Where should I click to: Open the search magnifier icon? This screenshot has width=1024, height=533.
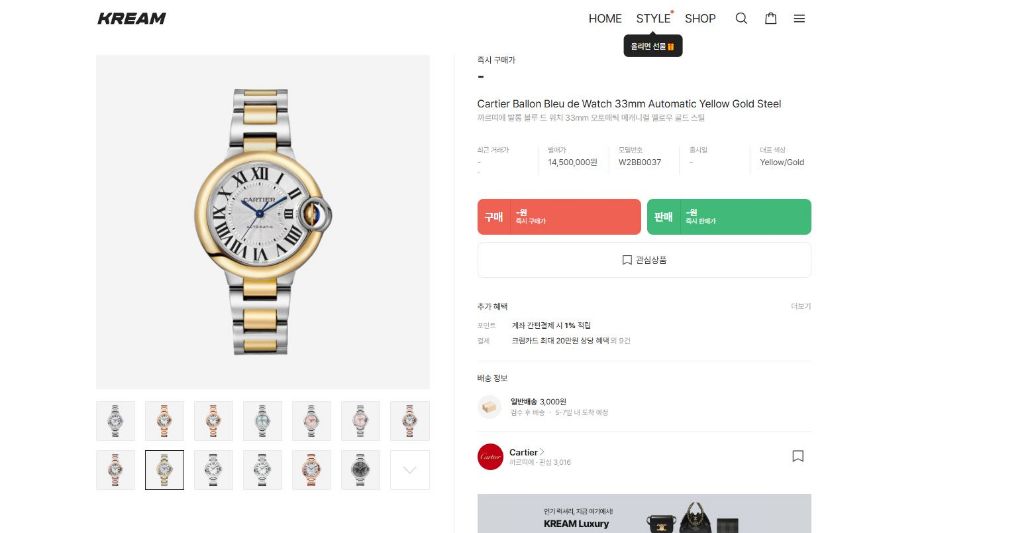(x=741, y=18)
